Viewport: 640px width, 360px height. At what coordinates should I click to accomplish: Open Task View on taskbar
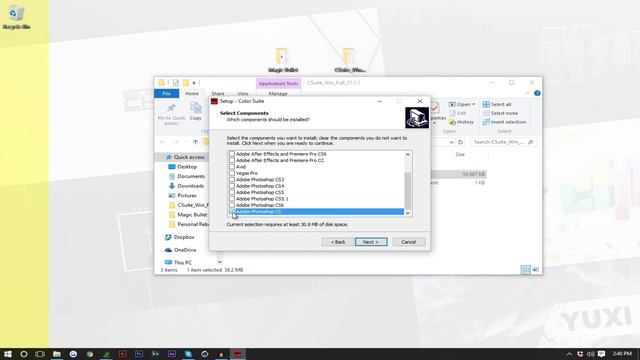pos(40,354)
